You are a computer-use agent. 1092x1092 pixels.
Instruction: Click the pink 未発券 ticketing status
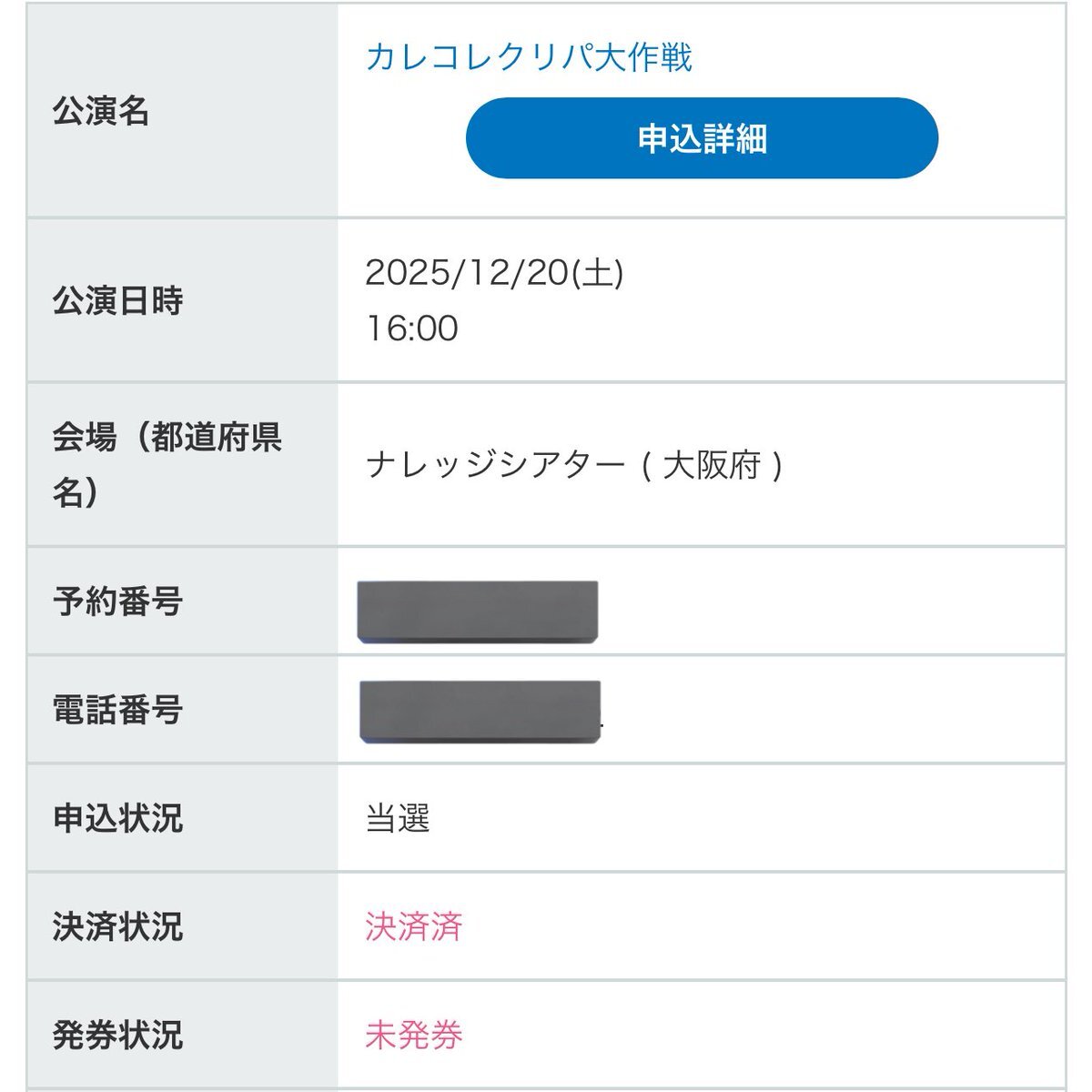click(x=414, y=1035)
